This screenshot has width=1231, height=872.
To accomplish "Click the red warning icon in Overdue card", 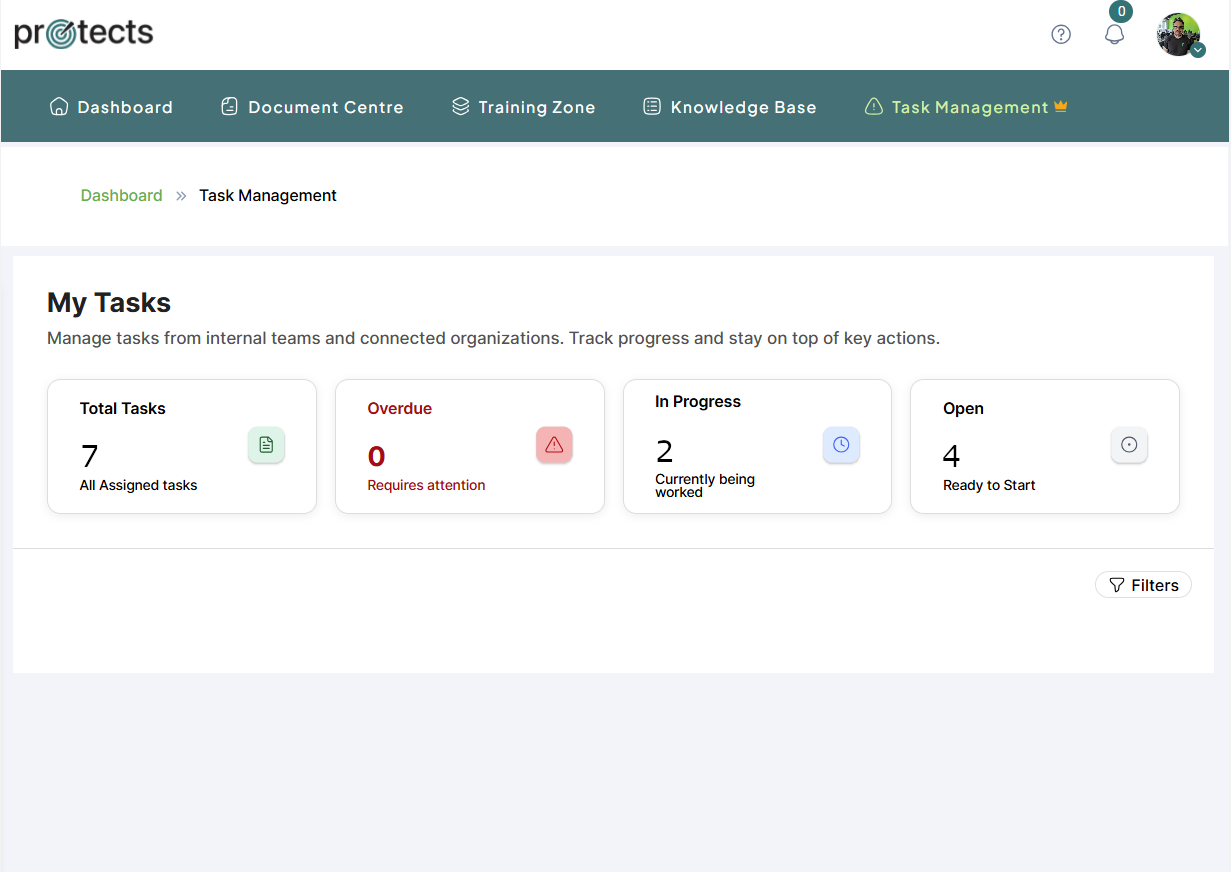I will coord(554,445).
